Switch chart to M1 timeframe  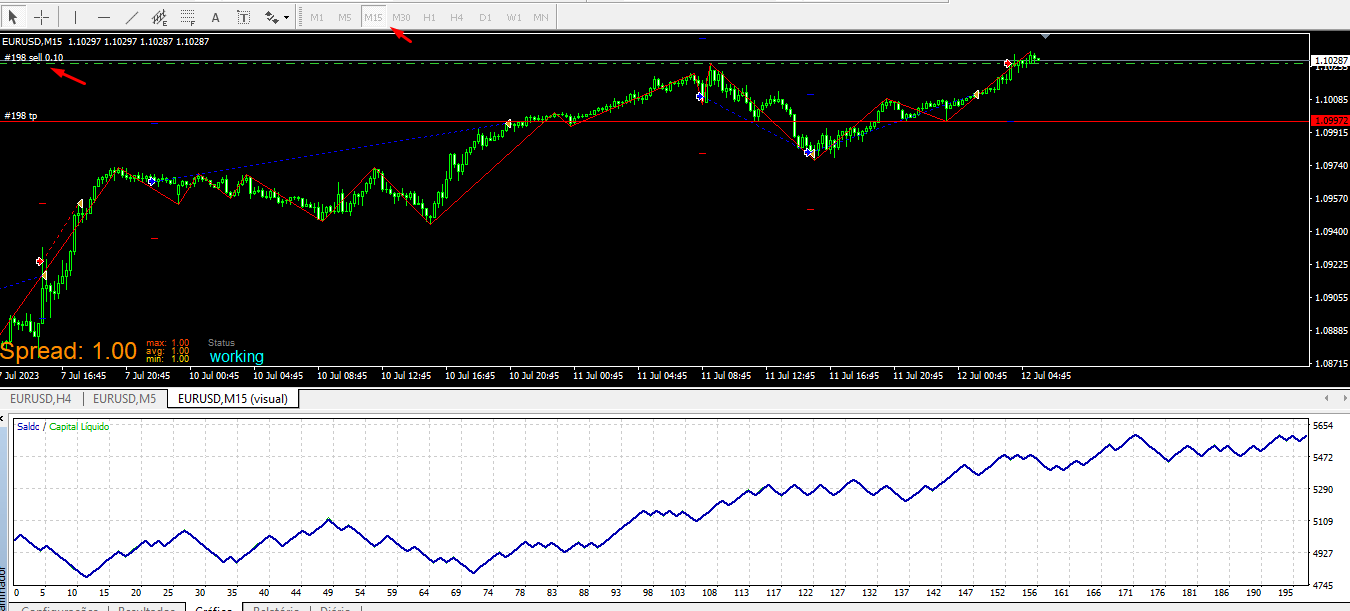(317, 17)
